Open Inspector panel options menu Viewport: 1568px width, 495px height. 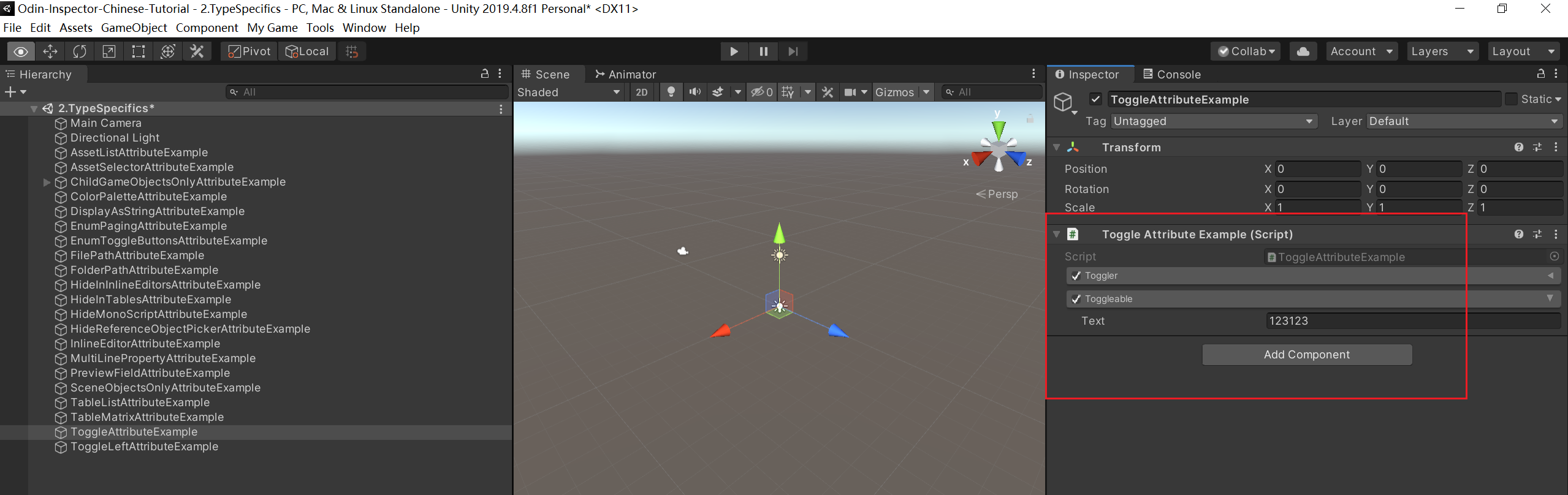[x=1556, y=74]
